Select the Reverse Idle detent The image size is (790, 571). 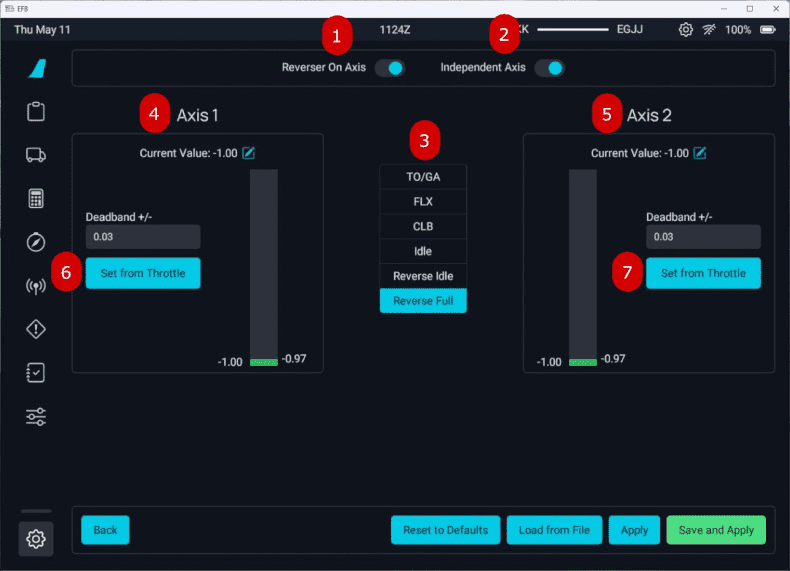tap(423, 275)
